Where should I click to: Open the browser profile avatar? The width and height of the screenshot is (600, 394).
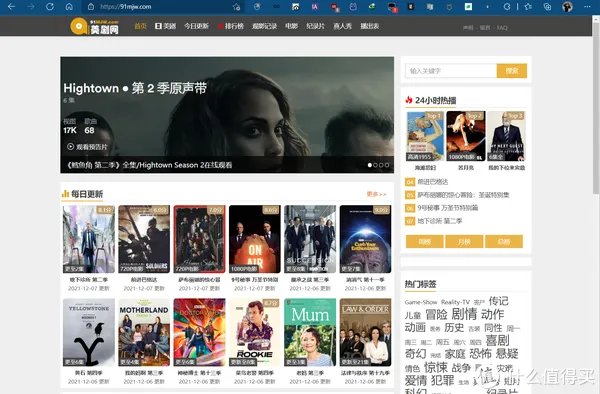tap(567, 7)
